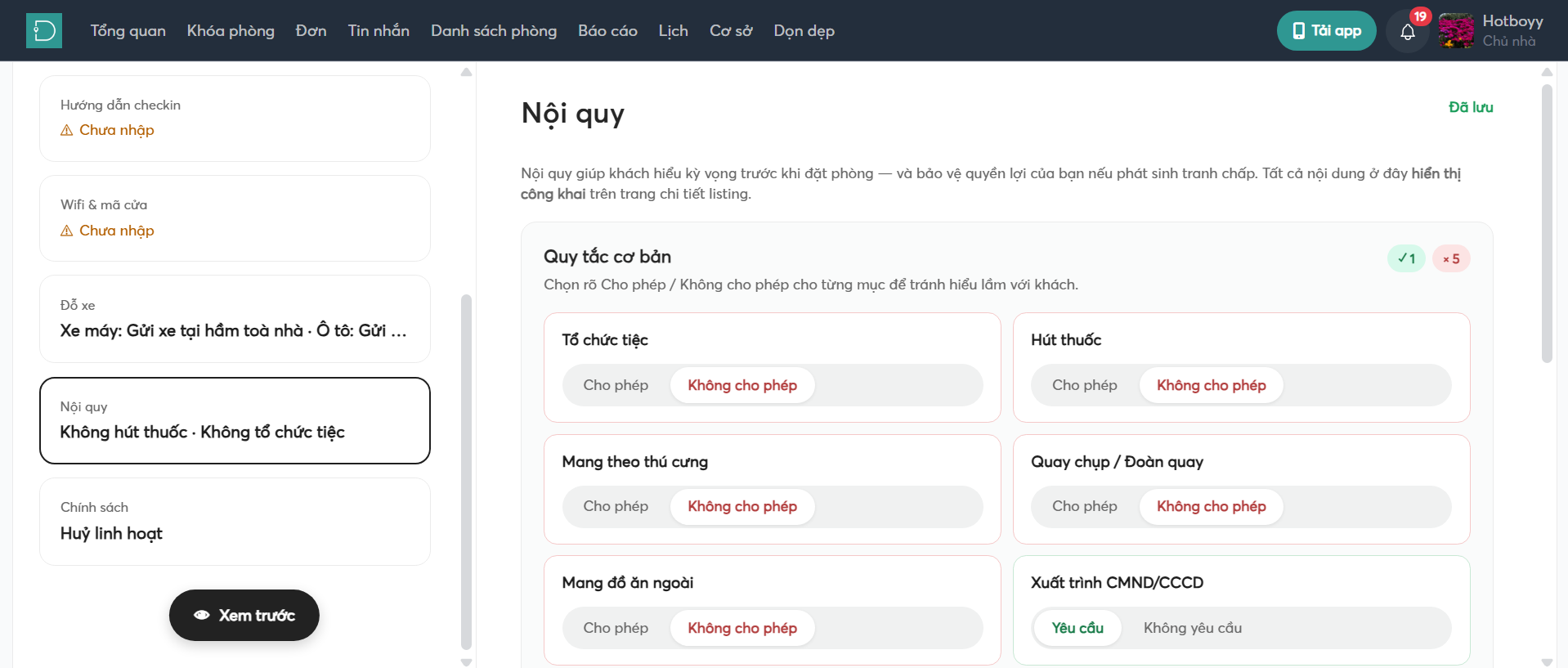Click the red disallowed-count badge
This screenshot has height=668, width=1568.
pyautogui.click(x=1451, y=258)
